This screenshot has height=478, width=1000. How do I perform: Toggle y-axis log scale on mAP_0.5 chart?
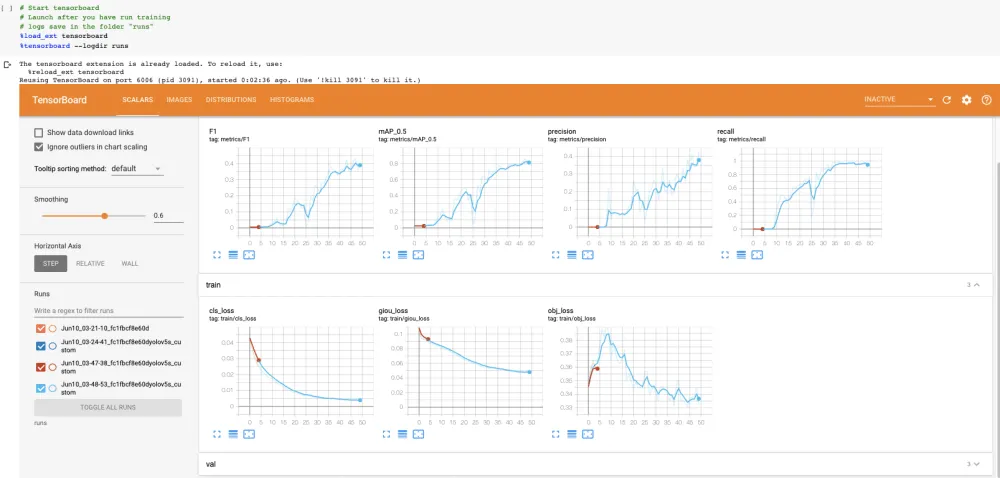point(402,254)
